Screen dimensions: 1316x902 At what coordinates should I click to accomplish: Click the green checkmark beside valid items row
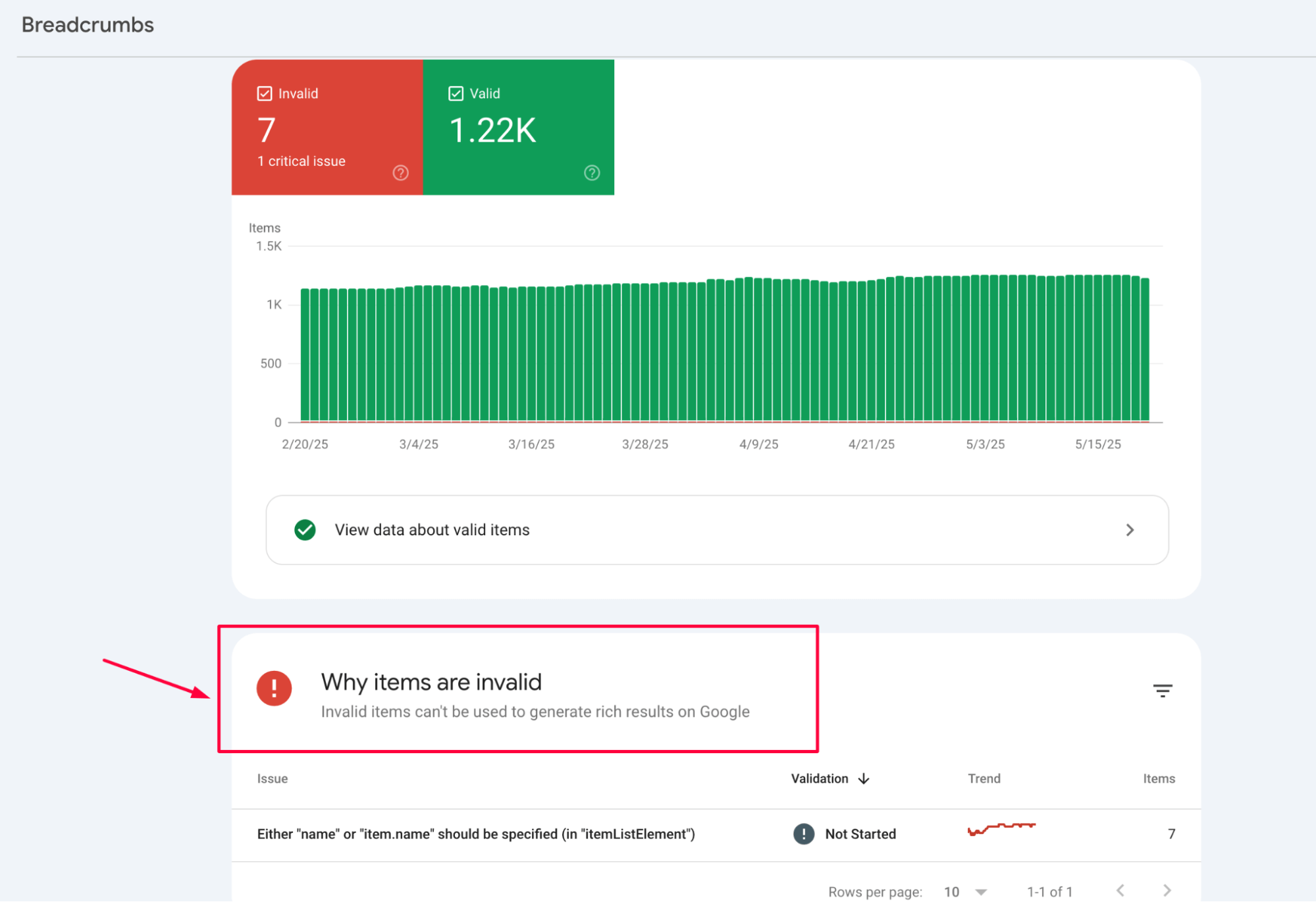(x=305, y=529)
